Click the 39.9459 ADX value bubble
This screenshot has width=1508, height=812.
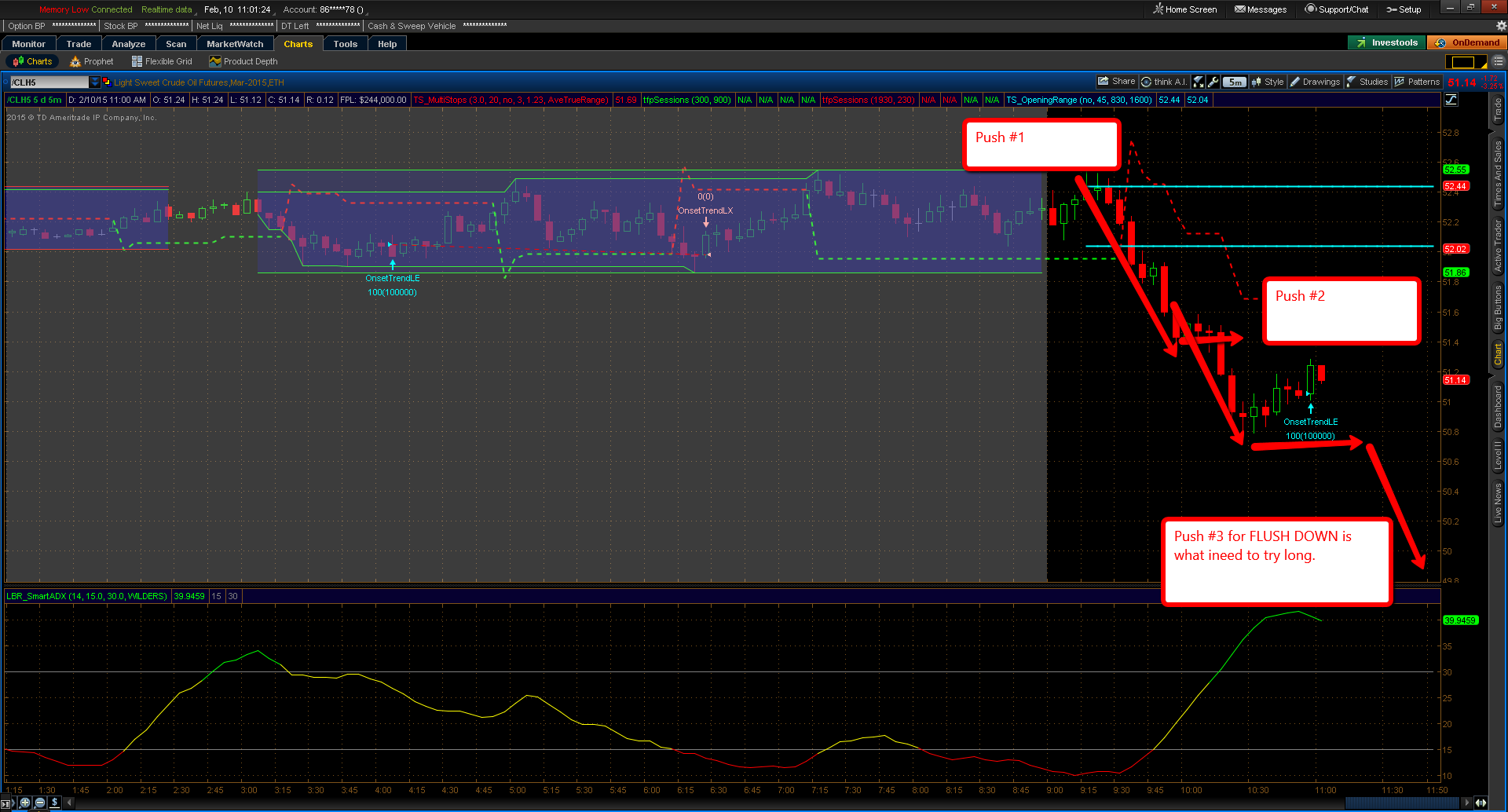[1461, 620]
